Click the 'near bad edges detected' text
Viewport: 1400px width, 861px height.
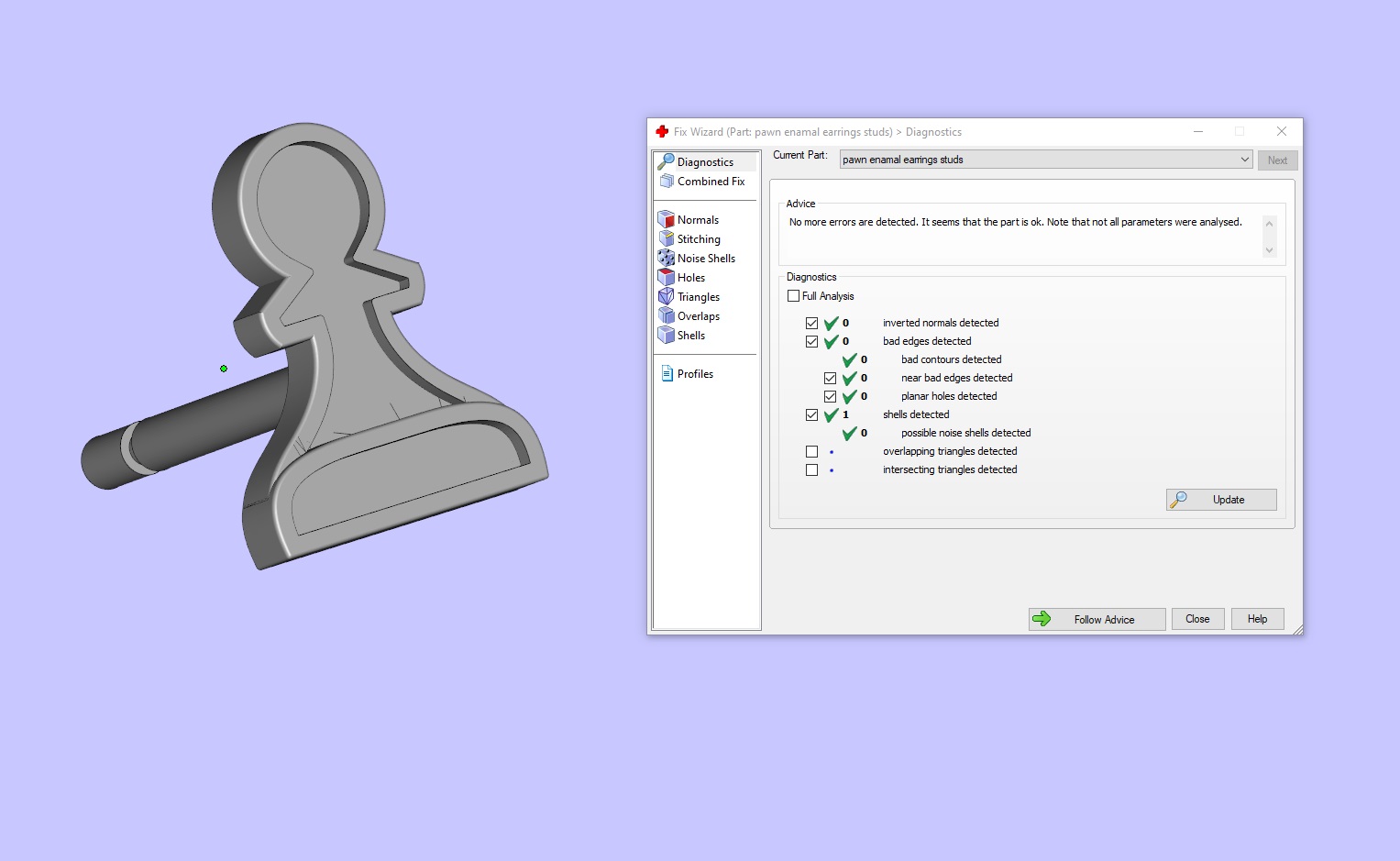(956, 378)
